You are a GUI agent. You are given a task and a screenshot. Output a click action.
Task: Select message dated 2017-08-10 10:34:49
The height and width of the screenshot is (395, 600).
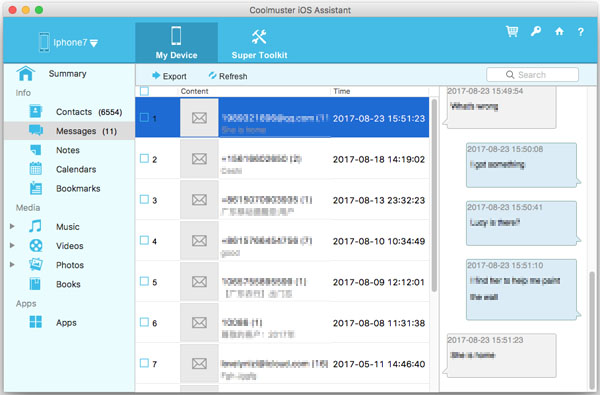(282, 241)
